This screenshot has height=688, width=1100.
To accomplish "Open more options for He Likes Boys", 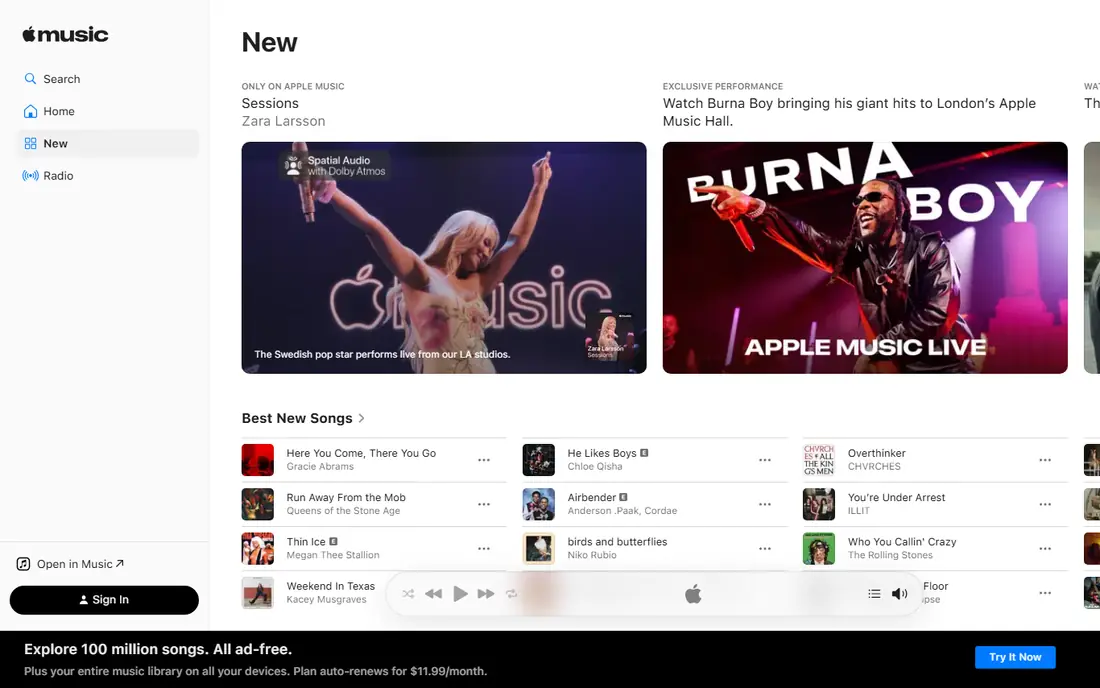I will (765, 460).
